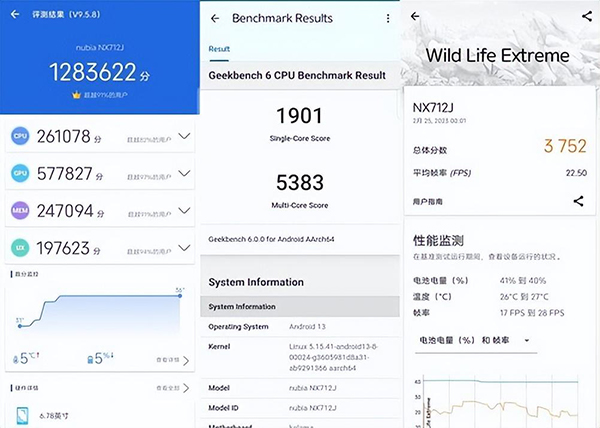
Task: Tap share icon beside 用户指南
Action: (578, 201)
